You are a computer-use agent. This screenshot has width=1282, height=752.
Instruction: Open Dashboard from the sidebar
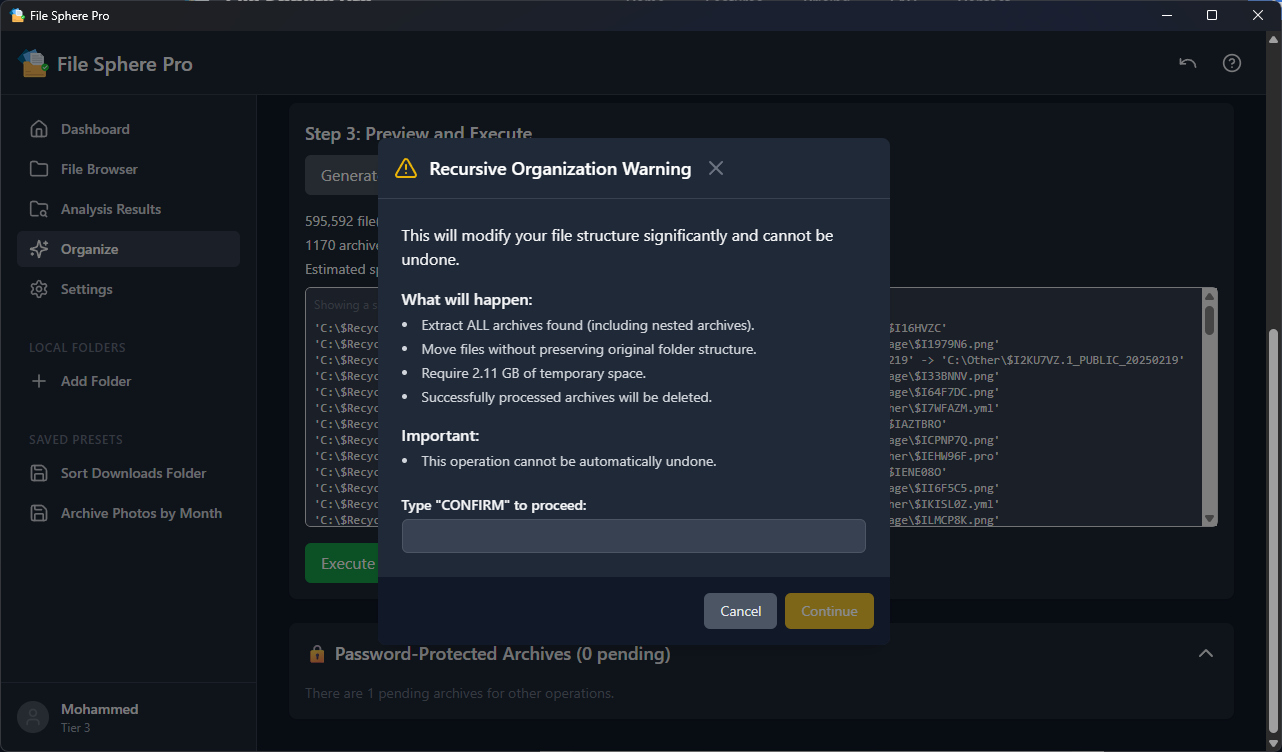click(128, 129)
